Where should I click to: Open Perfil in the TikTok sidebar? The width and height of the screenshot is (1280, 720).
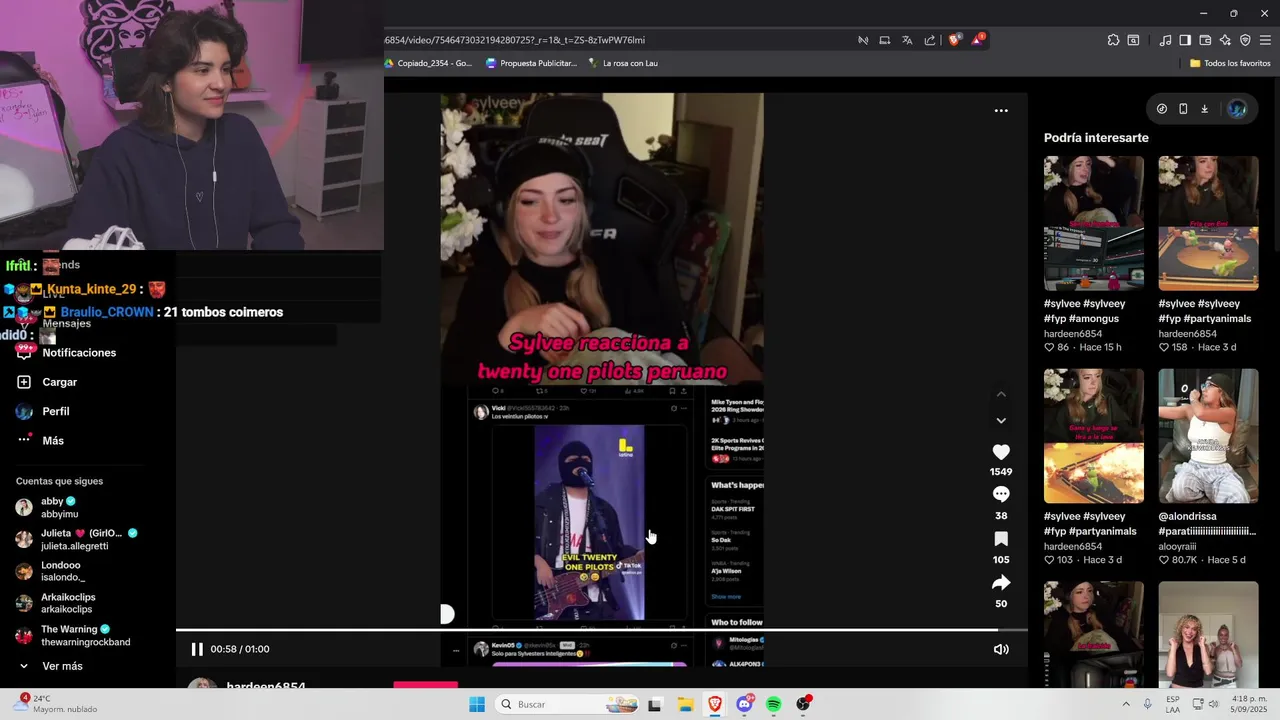point(43,411)
